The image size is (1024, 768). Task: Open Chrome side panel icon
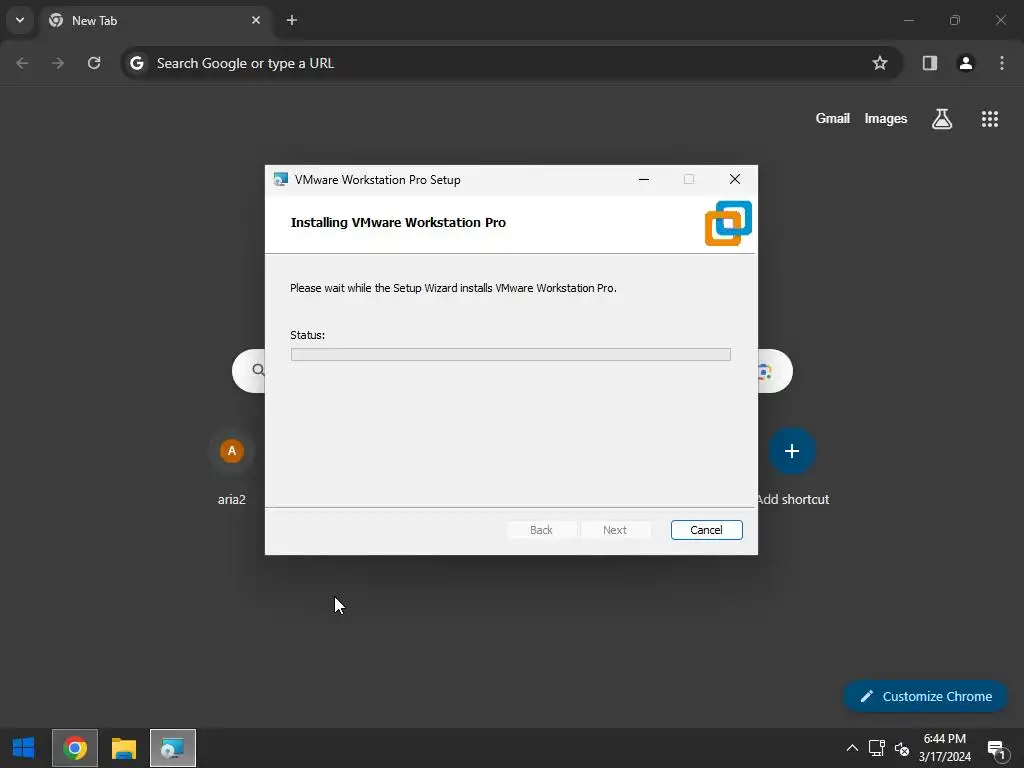tap(929, 63)
